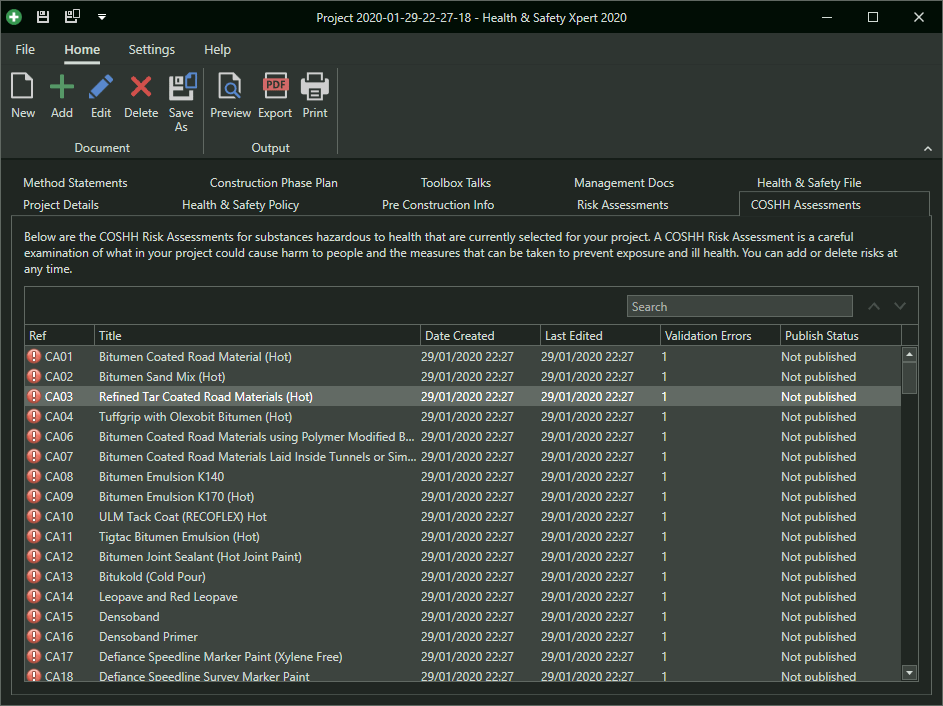Click the green Add document icon
Viewport: 943px width, 706px height.
click(61, 96)
